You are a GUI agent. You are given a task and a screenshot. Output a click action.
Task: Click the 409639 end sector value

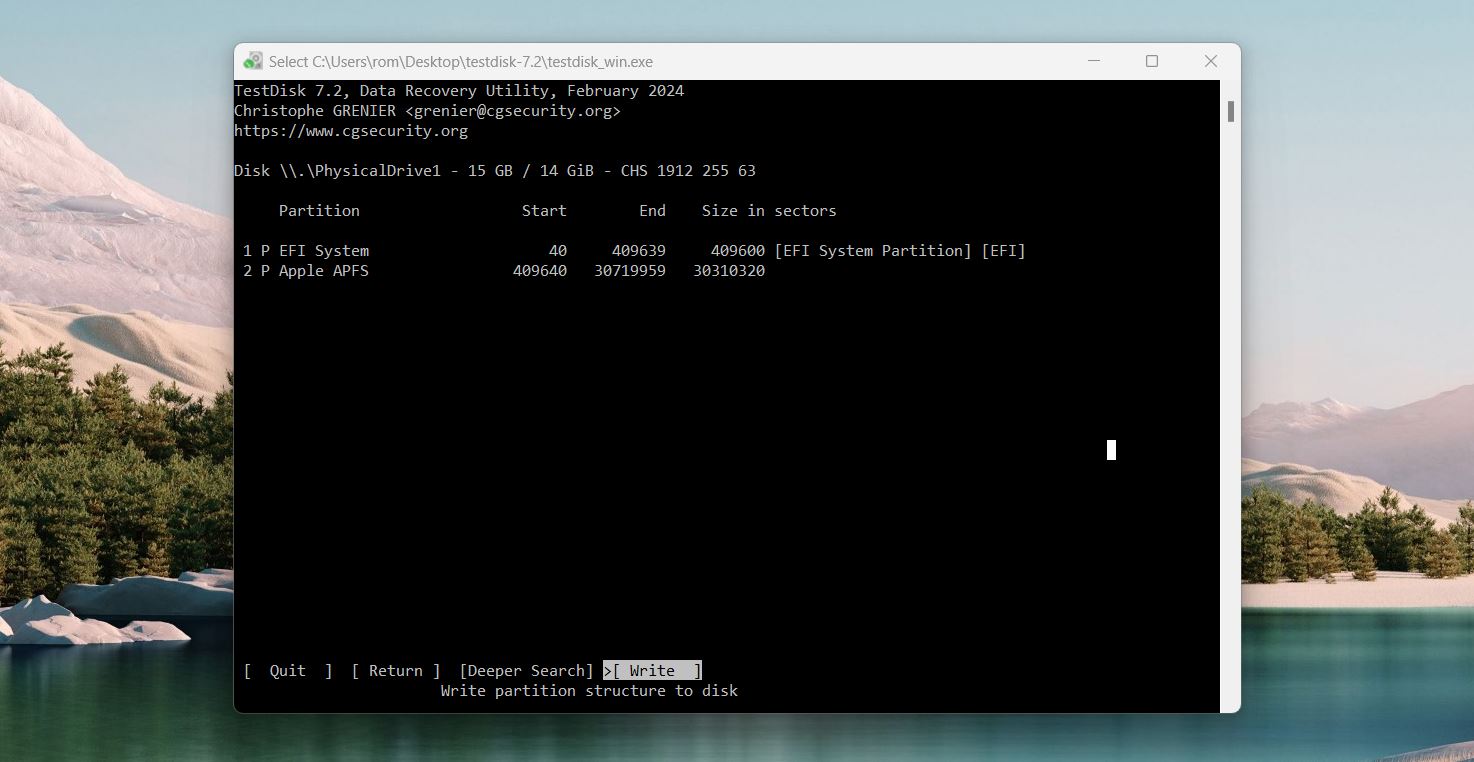coord(639,251)
